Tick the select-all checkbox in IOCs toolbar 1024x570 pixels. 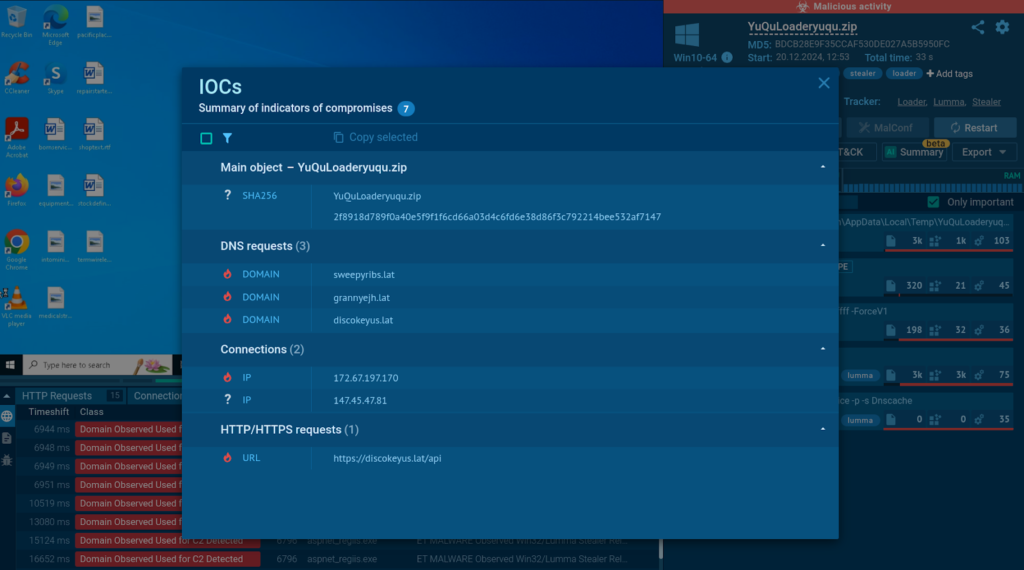tap(206, 138)
